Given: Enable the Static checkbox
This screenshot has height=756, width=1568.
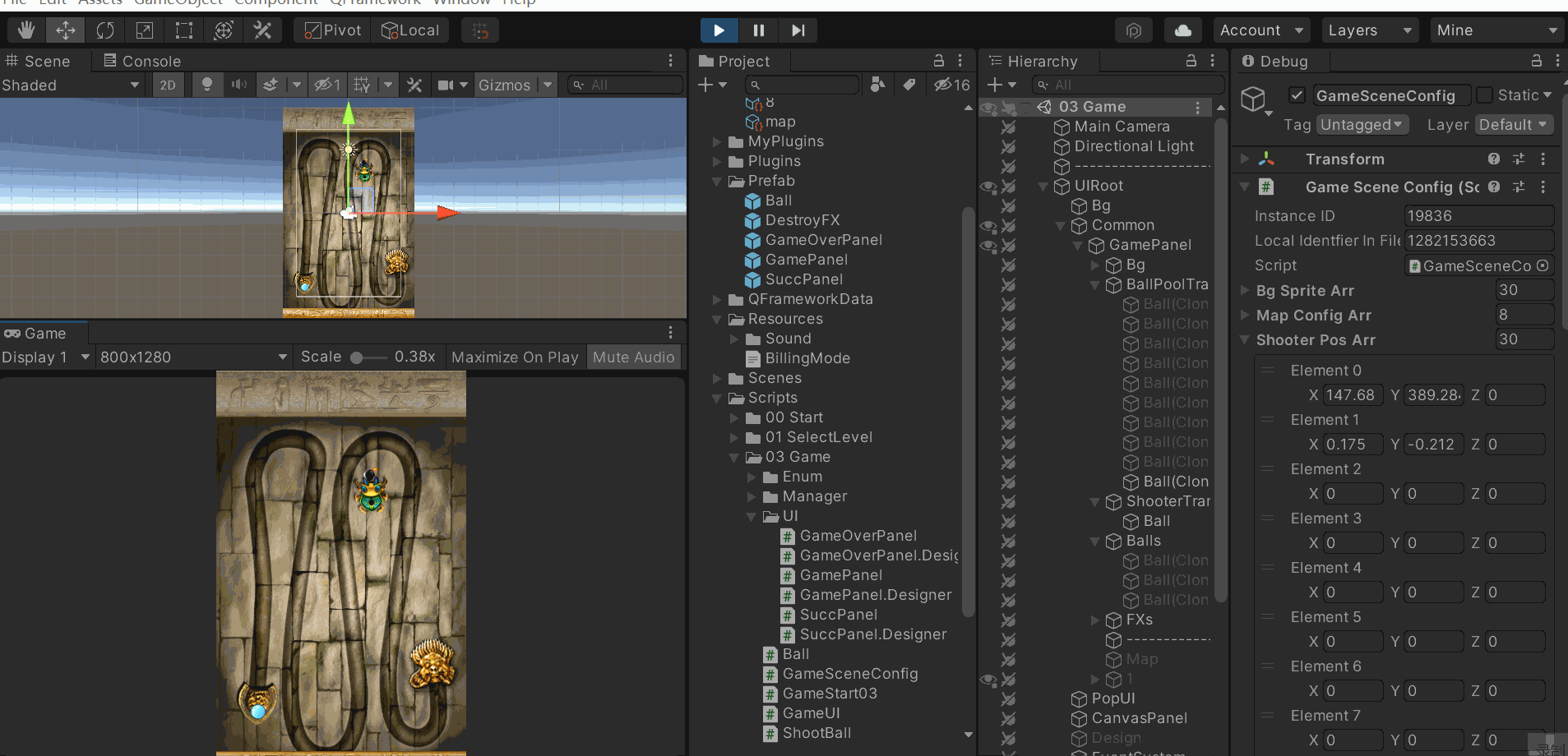Looking at the screenshot, I should click(x=1485, y=95).
